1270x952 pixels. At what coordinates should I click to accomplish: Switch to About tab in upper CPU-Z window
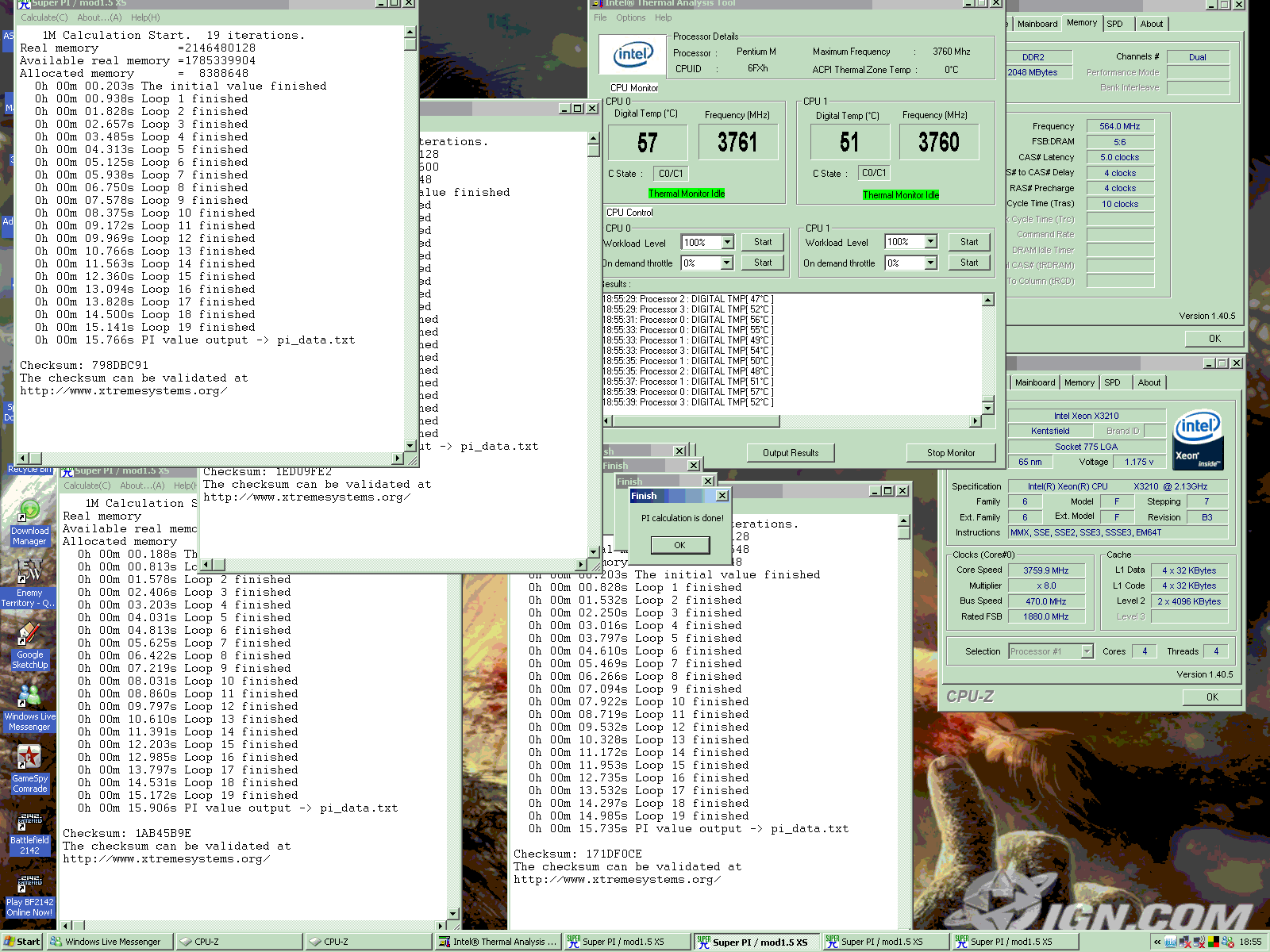[1151, 24]
